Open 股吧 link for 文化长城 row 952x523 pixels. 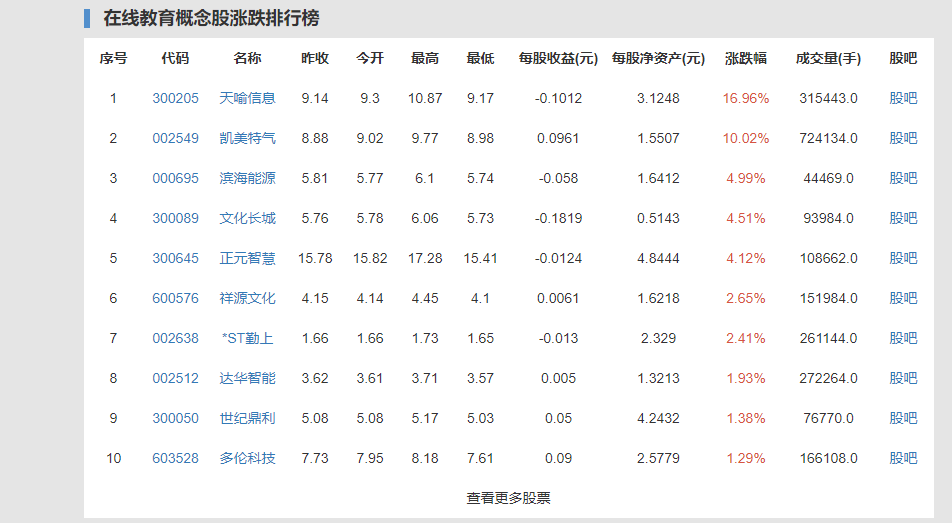903,219
